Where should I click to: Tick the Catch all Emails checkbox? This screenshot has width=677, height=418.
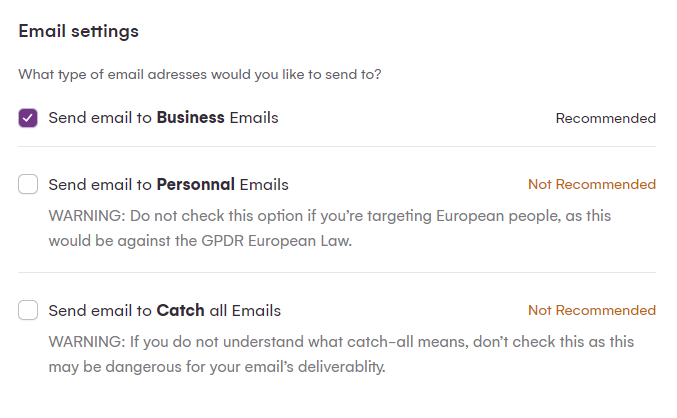coord(28,310)
